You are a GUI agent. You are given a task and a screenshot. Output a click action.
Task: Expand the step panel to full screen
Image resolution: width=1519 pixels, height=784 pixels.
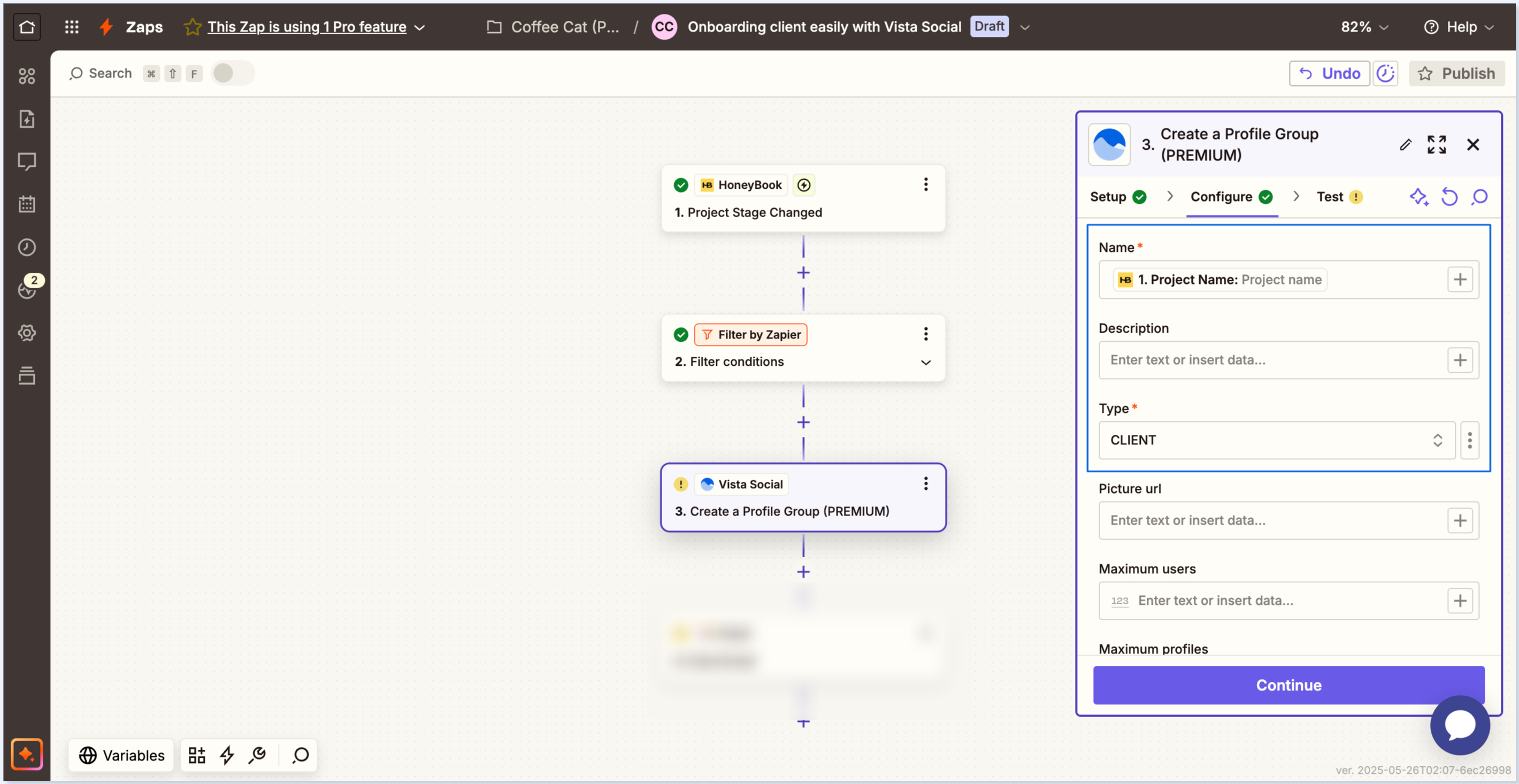[x=1437, y=144]
